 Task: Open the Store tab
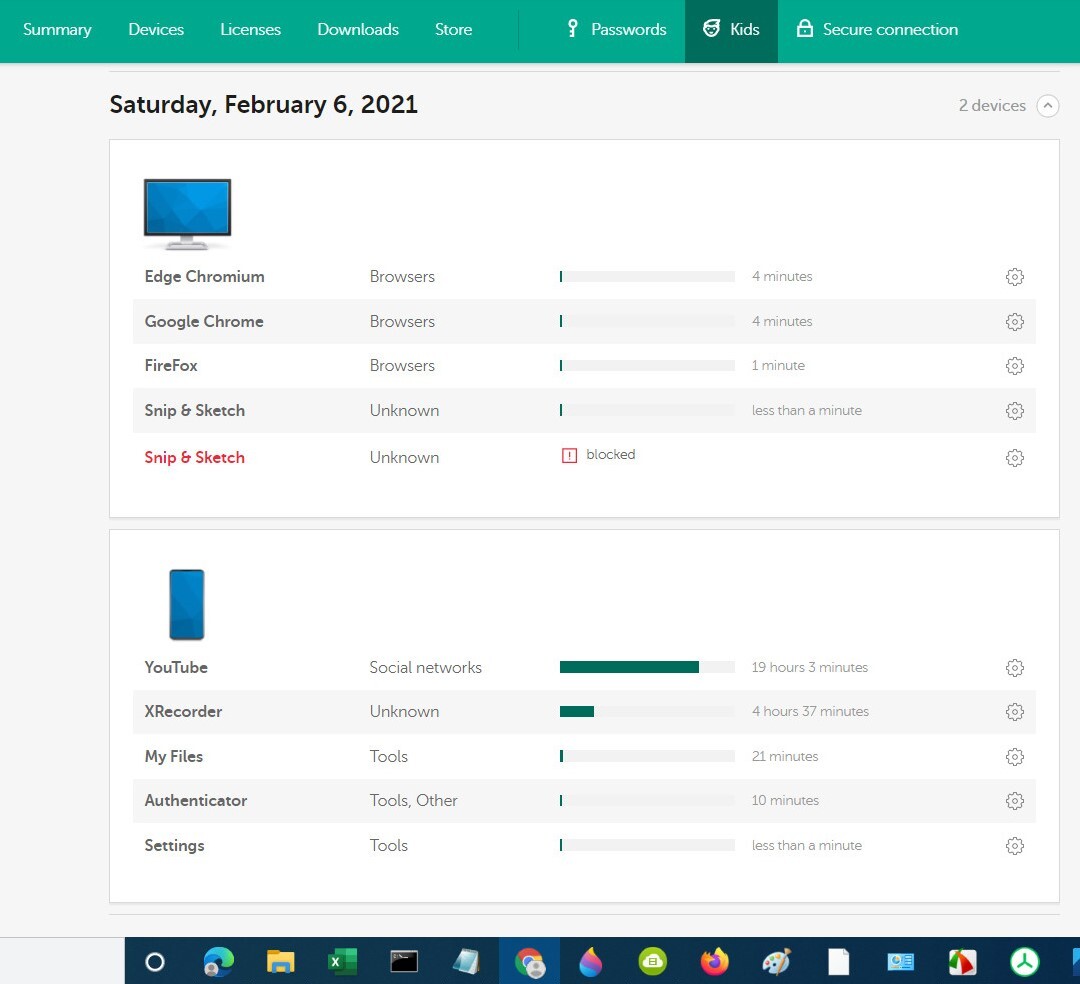pyautogui.click(x=453, y=30)
